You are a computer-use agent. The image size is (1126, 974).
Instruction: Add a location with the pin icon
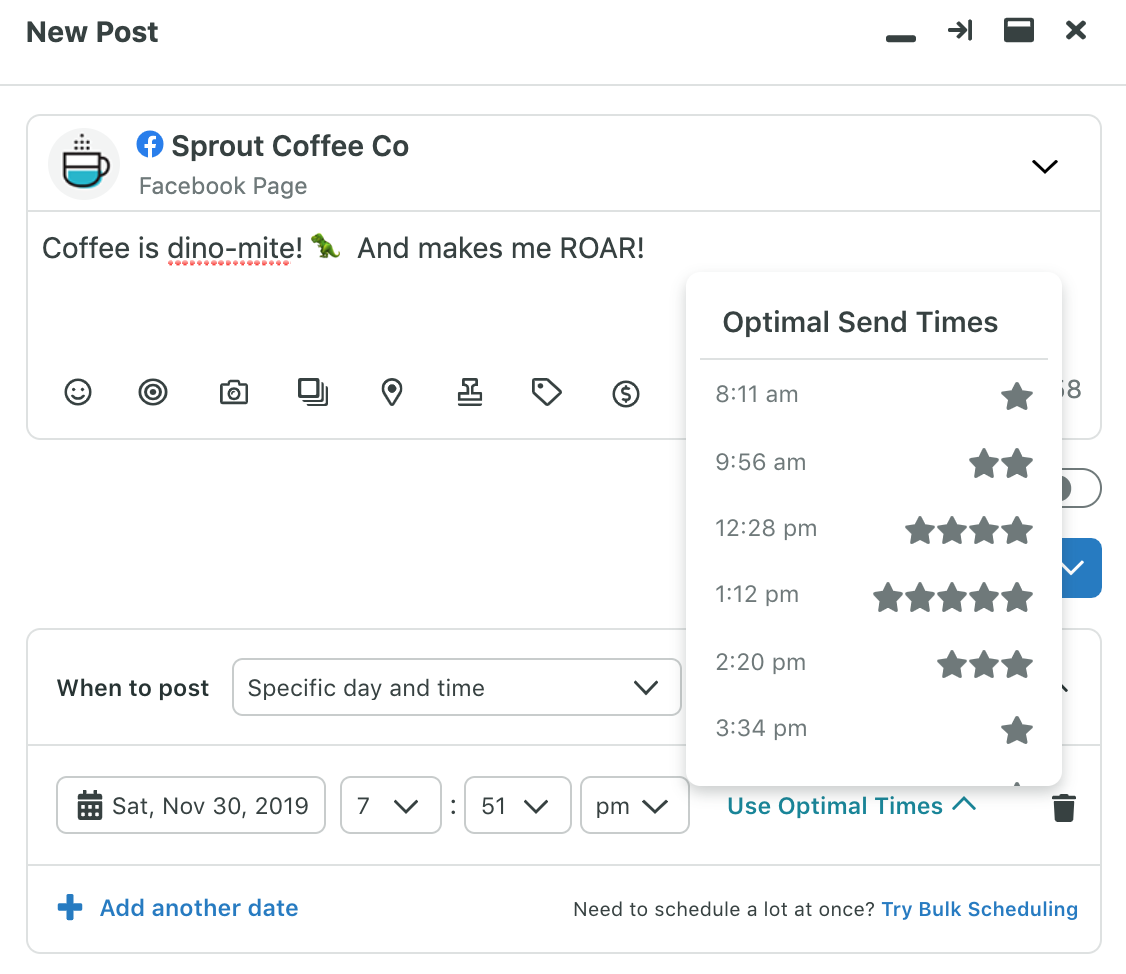[x=392, y=392]
